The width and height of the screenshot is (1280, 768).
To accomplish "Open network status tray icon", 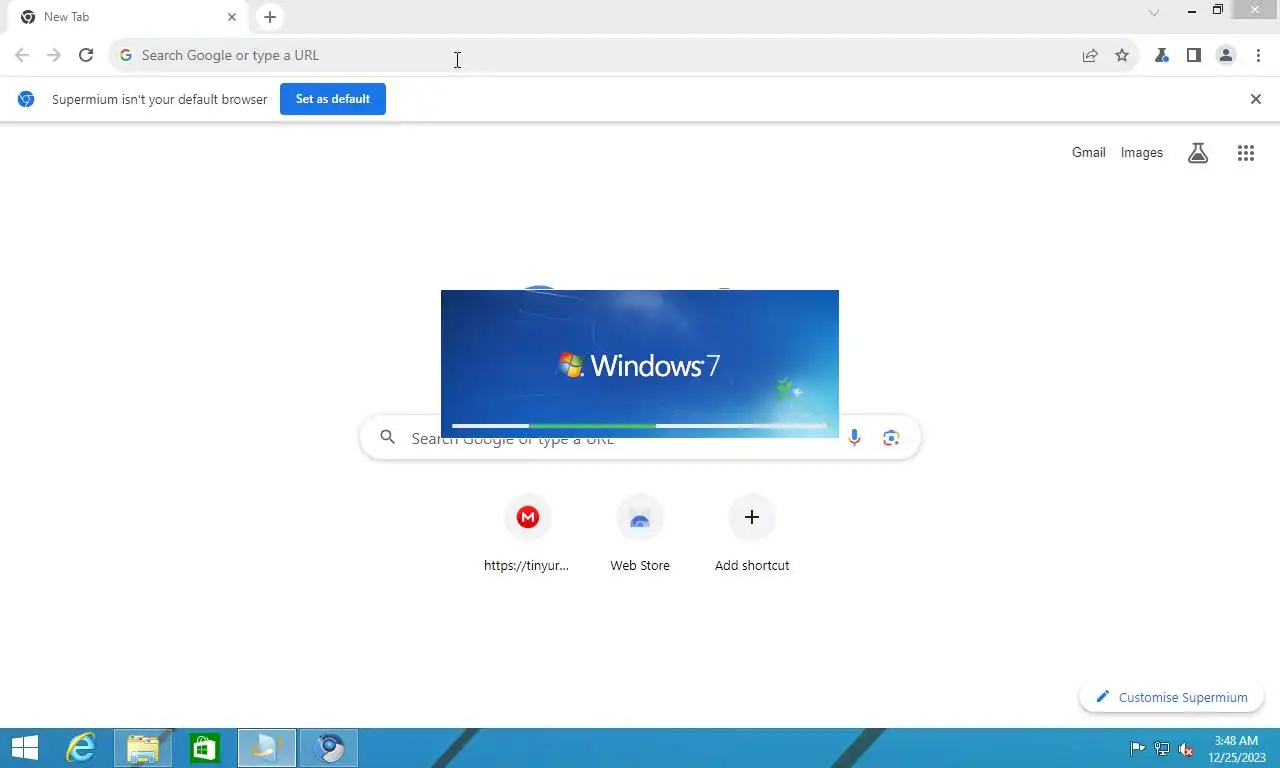I will 1162,749.
